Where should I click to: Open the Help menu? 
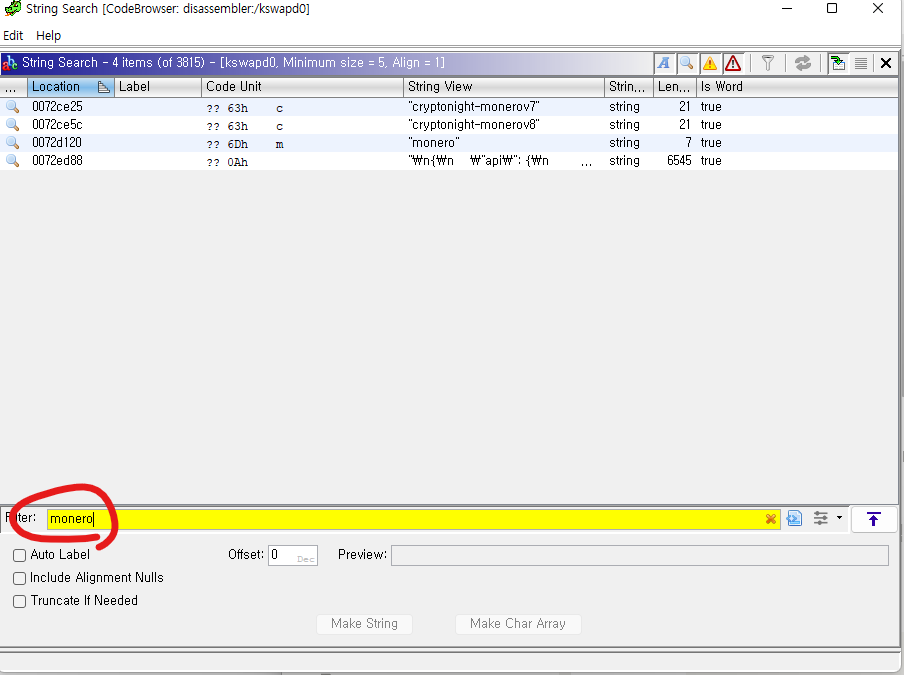[48, 36]
